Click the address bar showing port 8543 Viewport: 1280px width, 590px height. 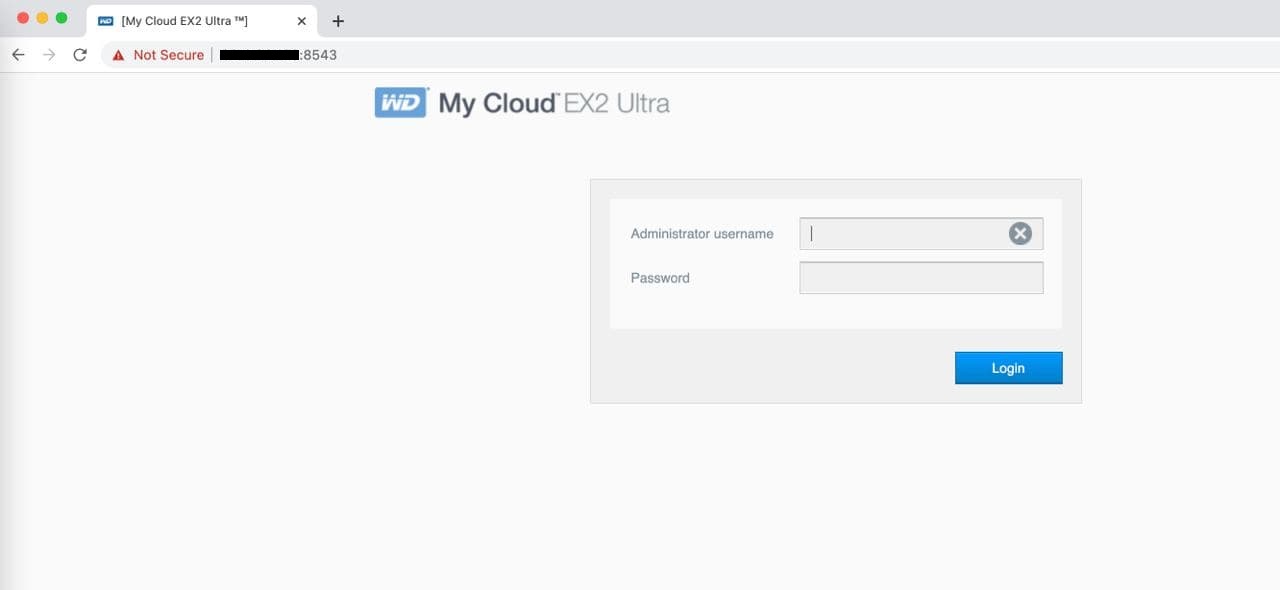point(690,55)
